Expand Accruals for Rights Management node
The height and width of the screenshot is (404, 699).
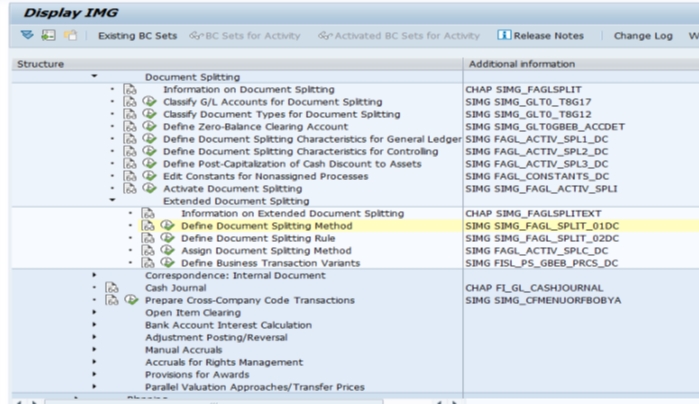pos(94,362)
